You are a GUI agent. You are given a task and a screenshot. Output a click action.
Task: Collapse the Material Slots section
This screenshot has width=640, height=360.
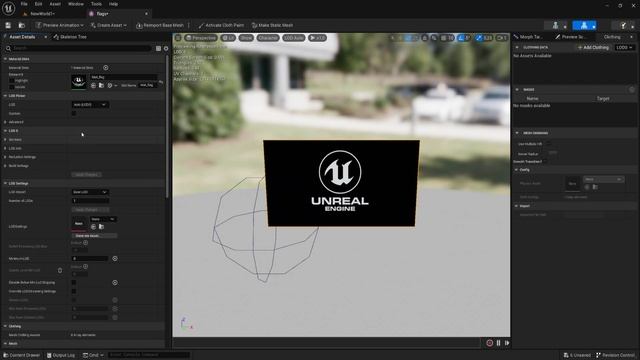(5, 59)
